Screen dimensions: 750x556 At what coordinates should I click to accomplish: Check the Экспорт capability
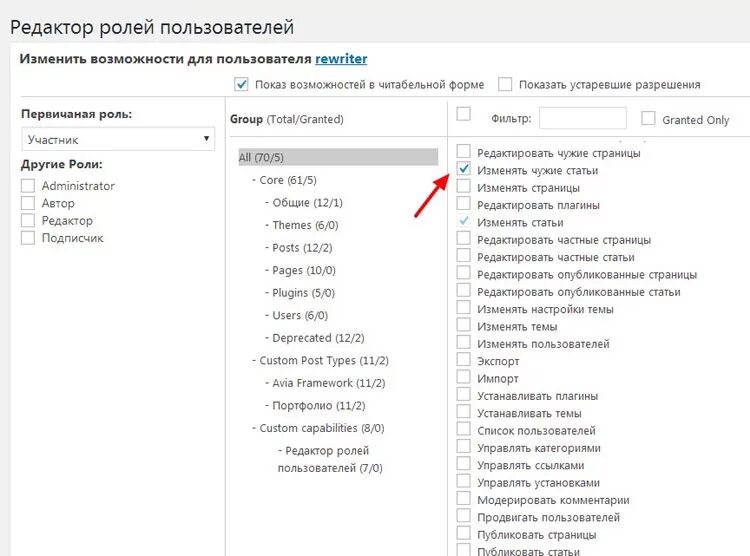click(x=463, y=359)
